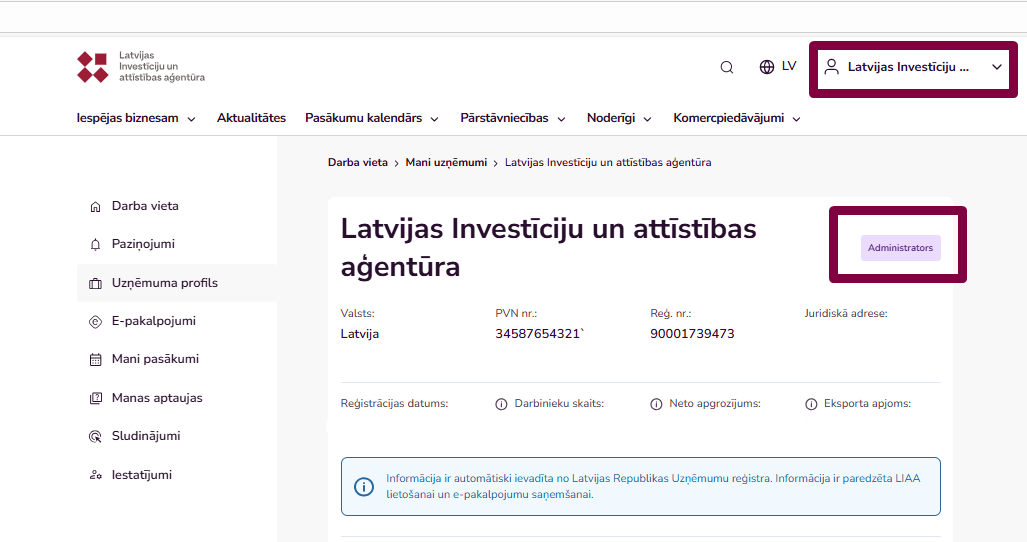Expand the Iespējas biznesam menu
The width and height of the screenshot is (1027, 542).
tap(136, 118)
